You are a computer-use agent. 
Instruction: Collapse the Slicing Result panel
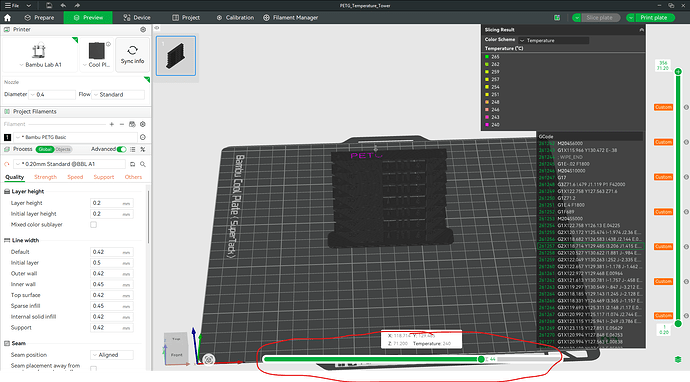641,30
